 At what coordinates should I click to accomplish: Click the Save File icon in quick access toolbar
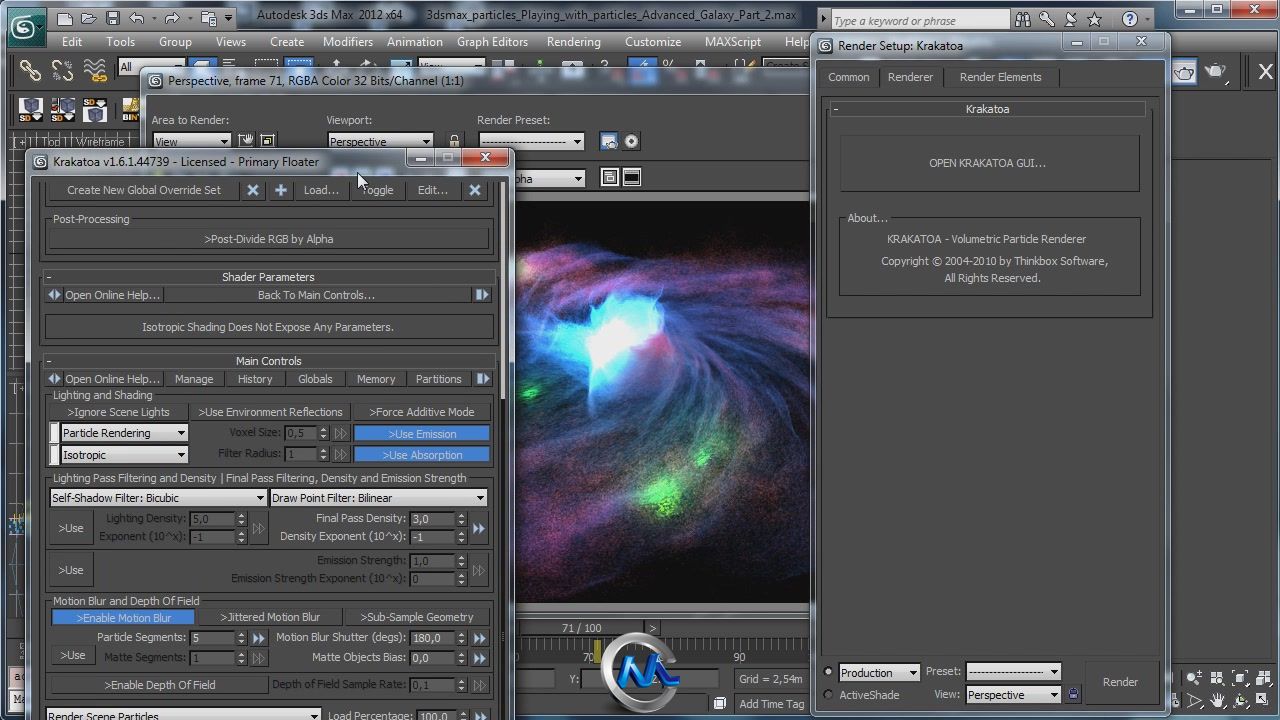pyautogui.click(x=113, y=18)
